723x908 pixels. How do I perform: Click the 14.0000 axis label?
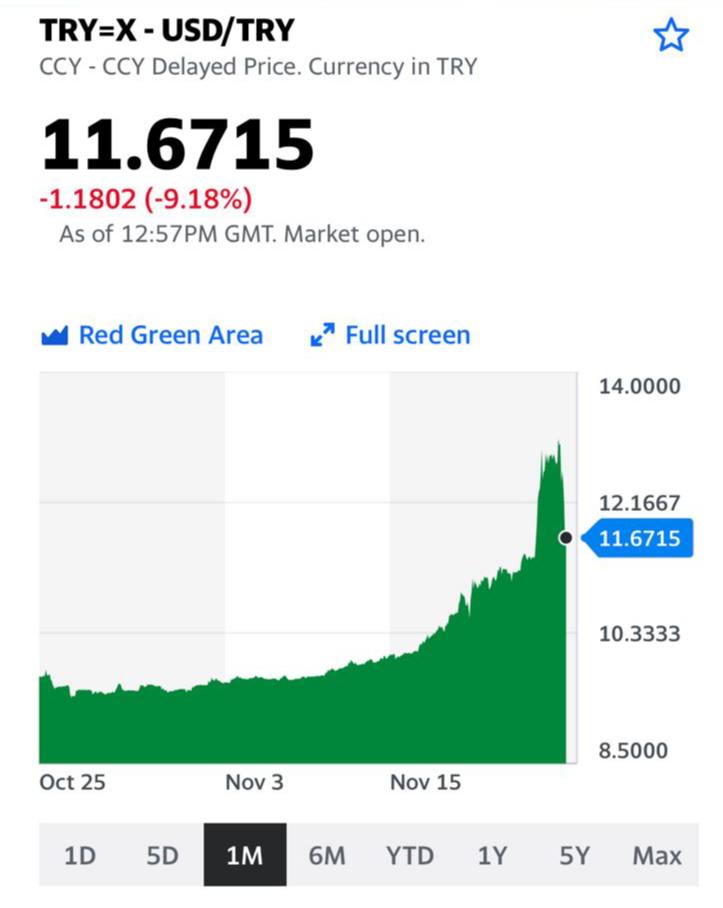[x=640, y=386]
